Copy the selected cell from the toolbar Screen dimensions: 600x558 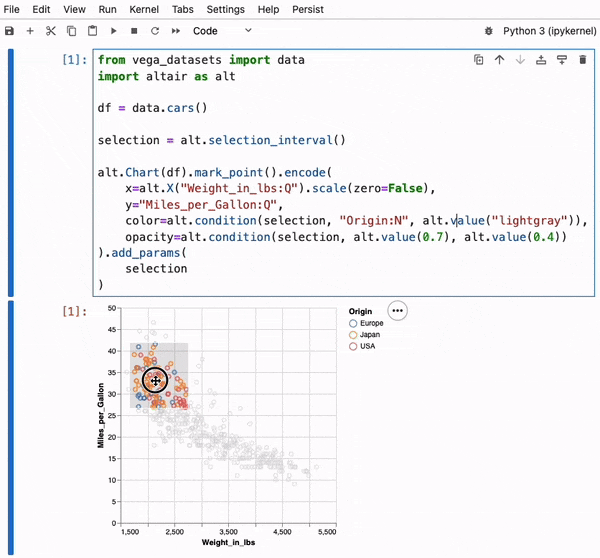pos(72,31)
